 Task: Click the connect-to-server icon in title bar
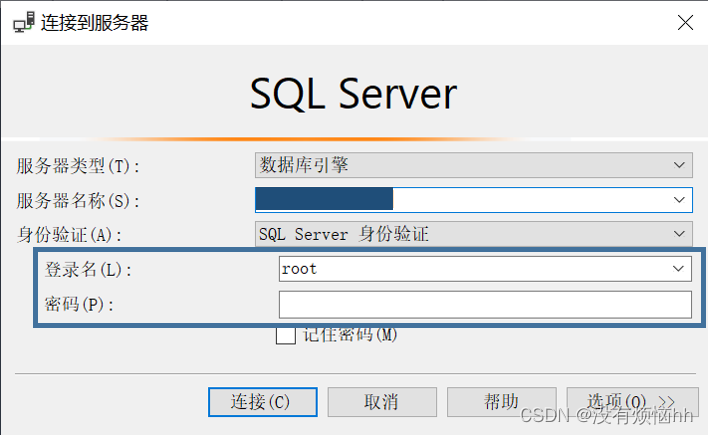(23, 22)
